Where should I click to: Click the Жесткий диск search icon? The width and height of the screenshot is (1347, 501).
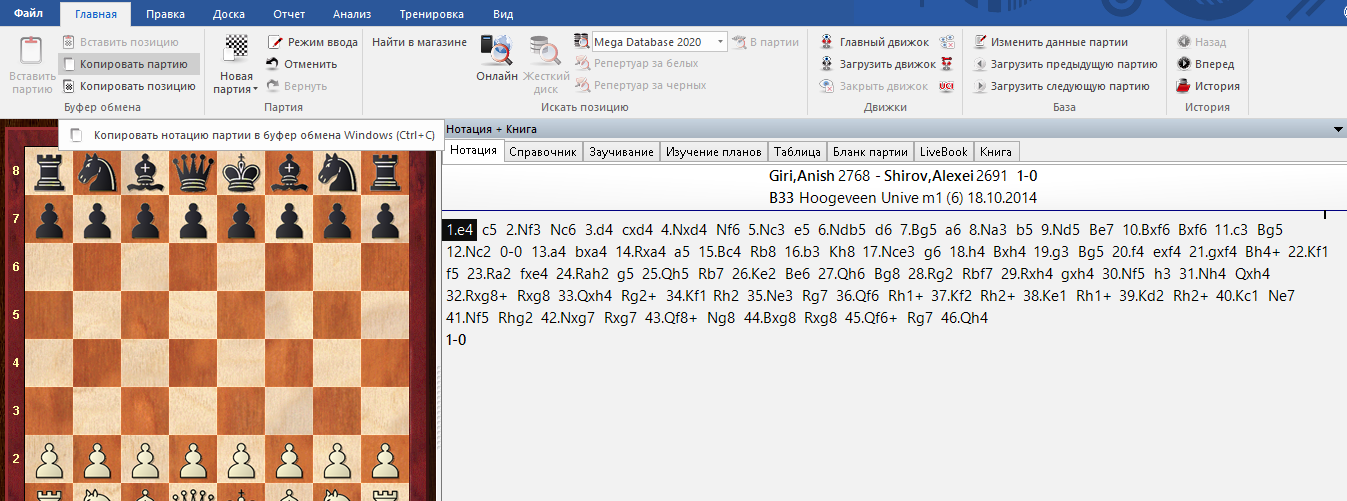545,51
